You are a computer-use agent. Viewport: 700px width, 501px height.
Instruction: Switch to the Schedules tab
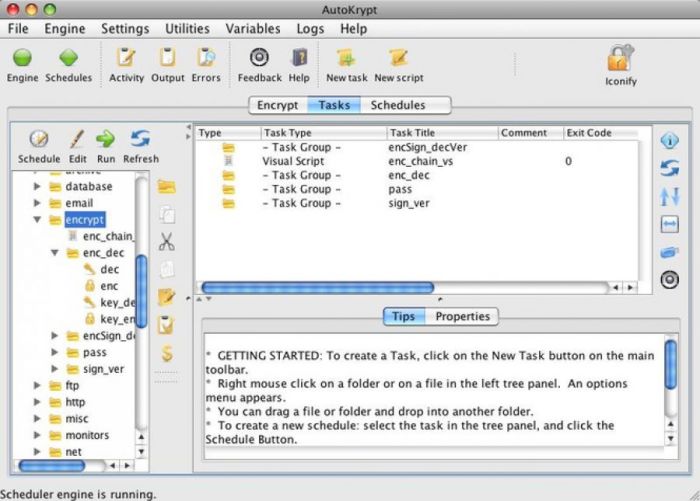coord(398,105)
